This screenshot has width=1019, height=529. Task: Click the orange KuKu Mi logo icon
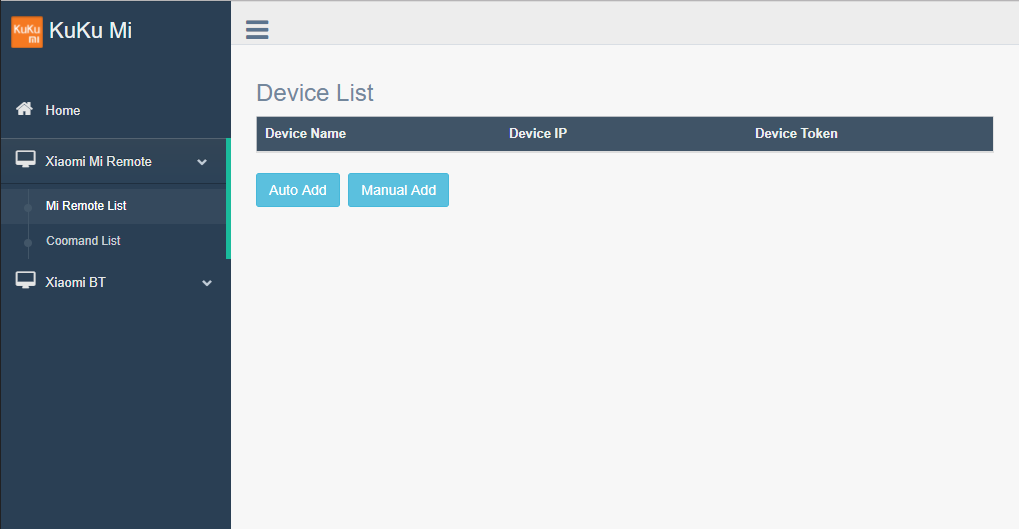tap(26, 31)
